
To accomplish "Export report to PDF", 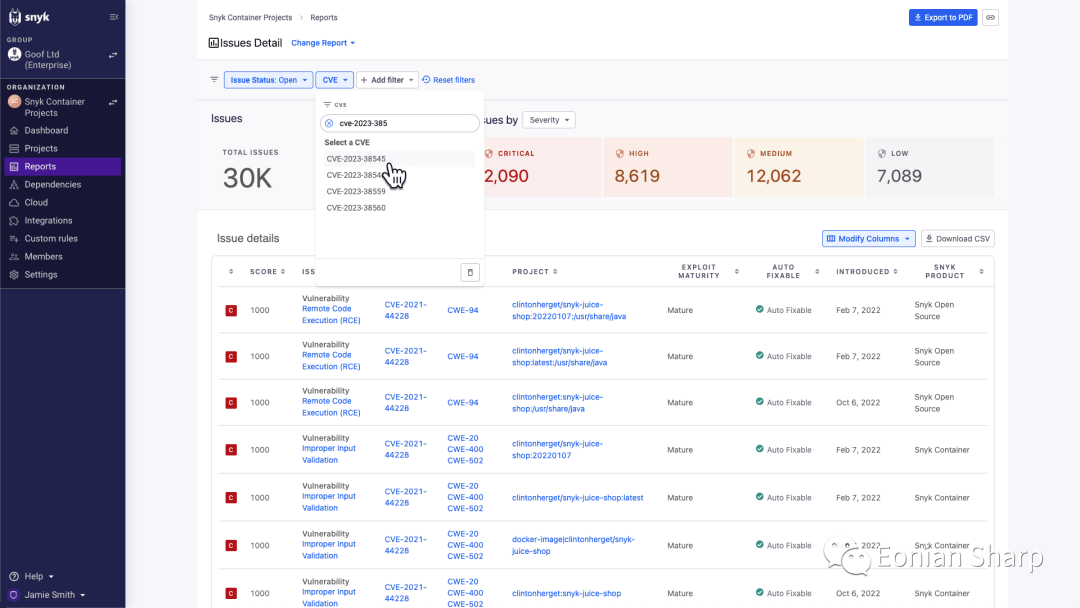I will [x=943, y=17].
